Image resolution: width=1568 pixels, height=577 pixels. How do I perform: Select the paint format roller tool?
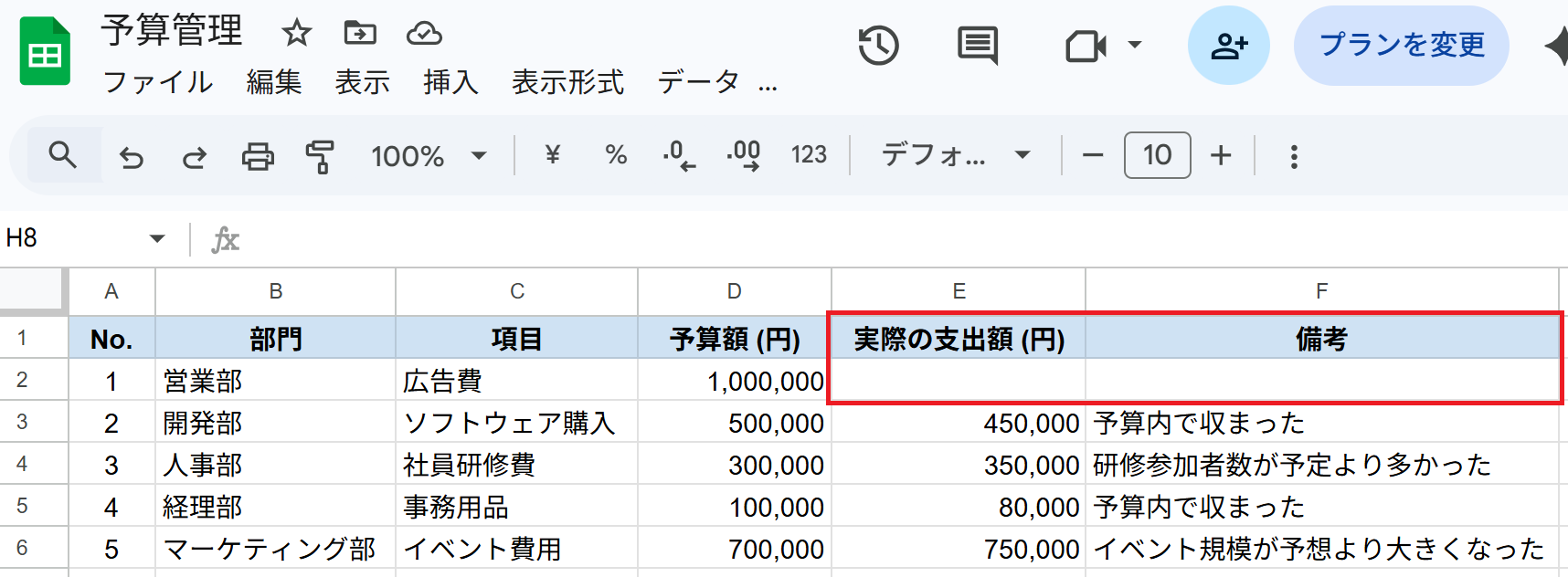319,157
